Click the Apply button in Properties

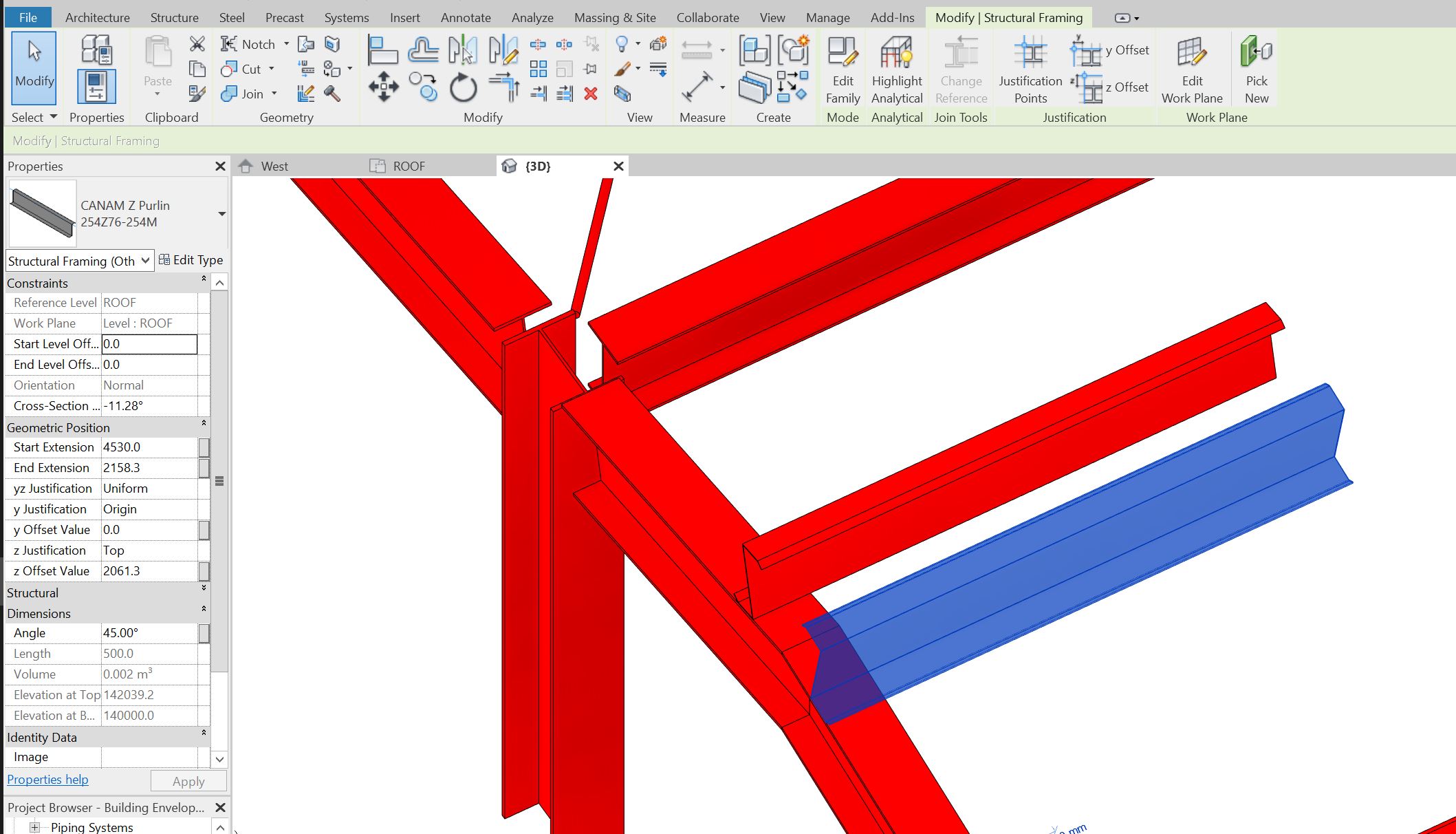[x=188, y=780]
